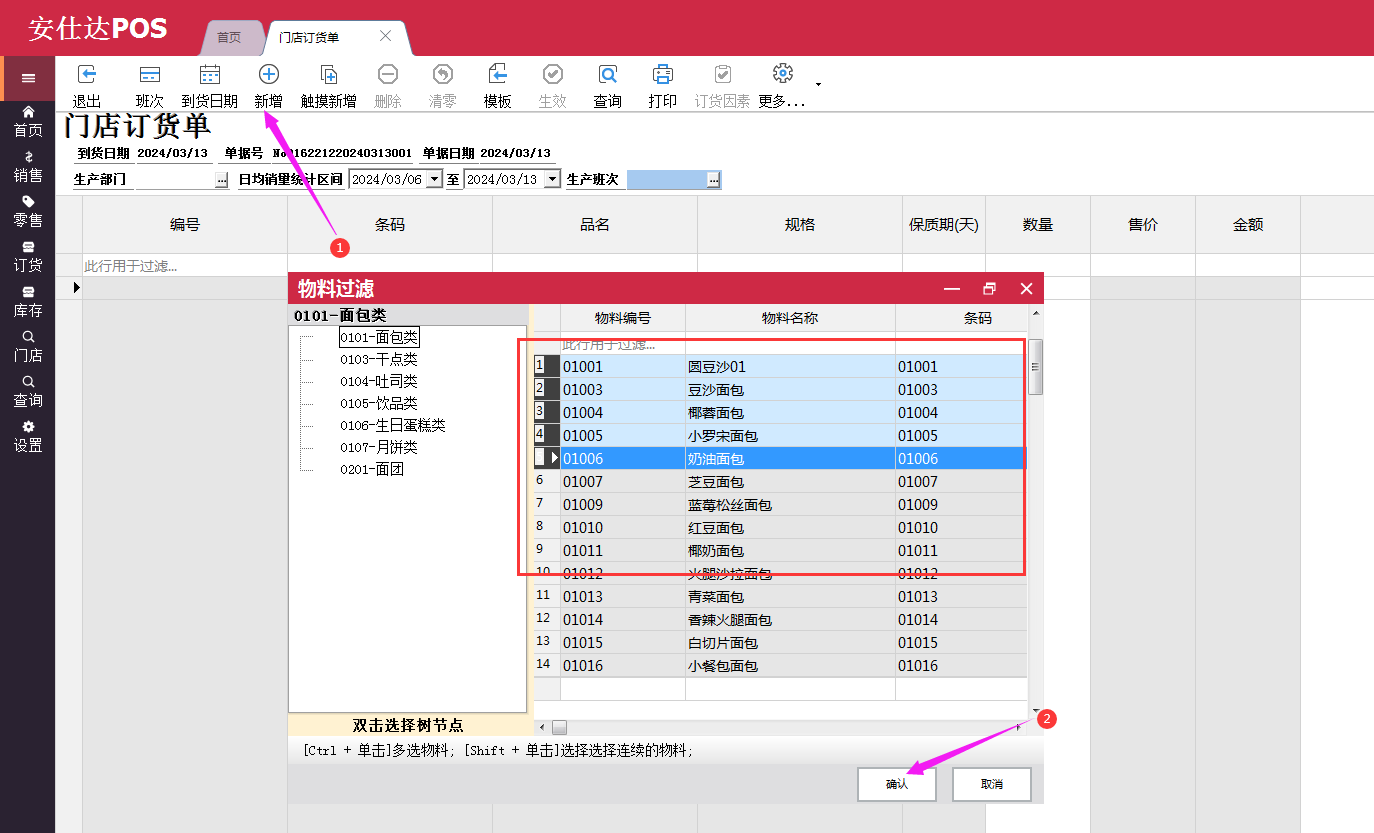Open 更多 gear settings icon
Viewport: 1374px width, 833px height.
[782, 74]
